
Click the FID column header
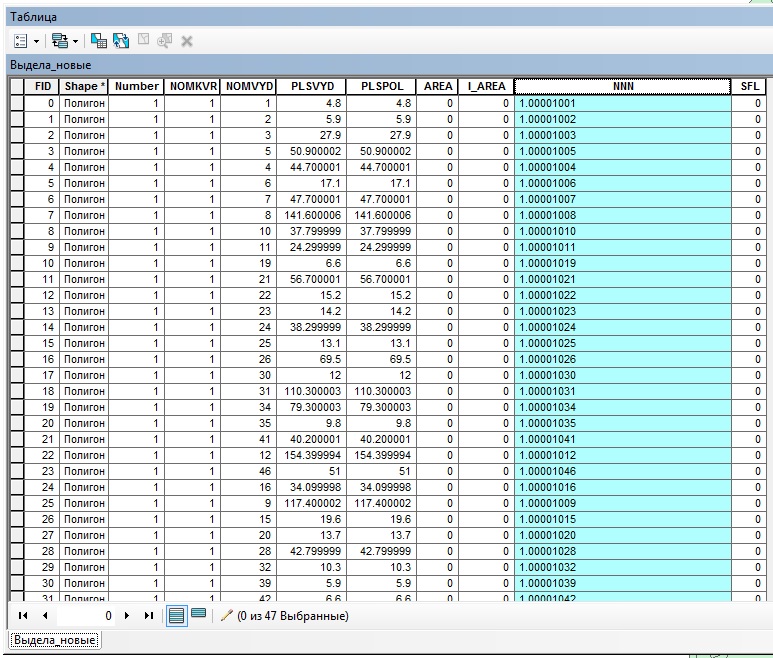point(42,86)
